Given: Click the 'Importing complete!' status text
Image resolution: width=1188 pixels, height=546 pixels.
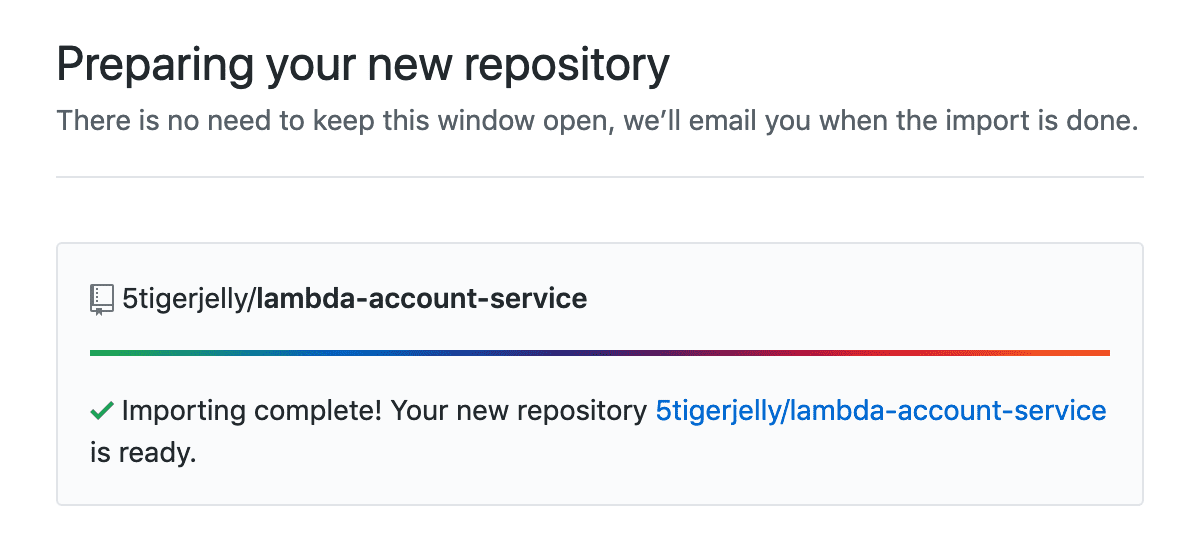Looking at the screenshot, I should [x=254, y=411].
